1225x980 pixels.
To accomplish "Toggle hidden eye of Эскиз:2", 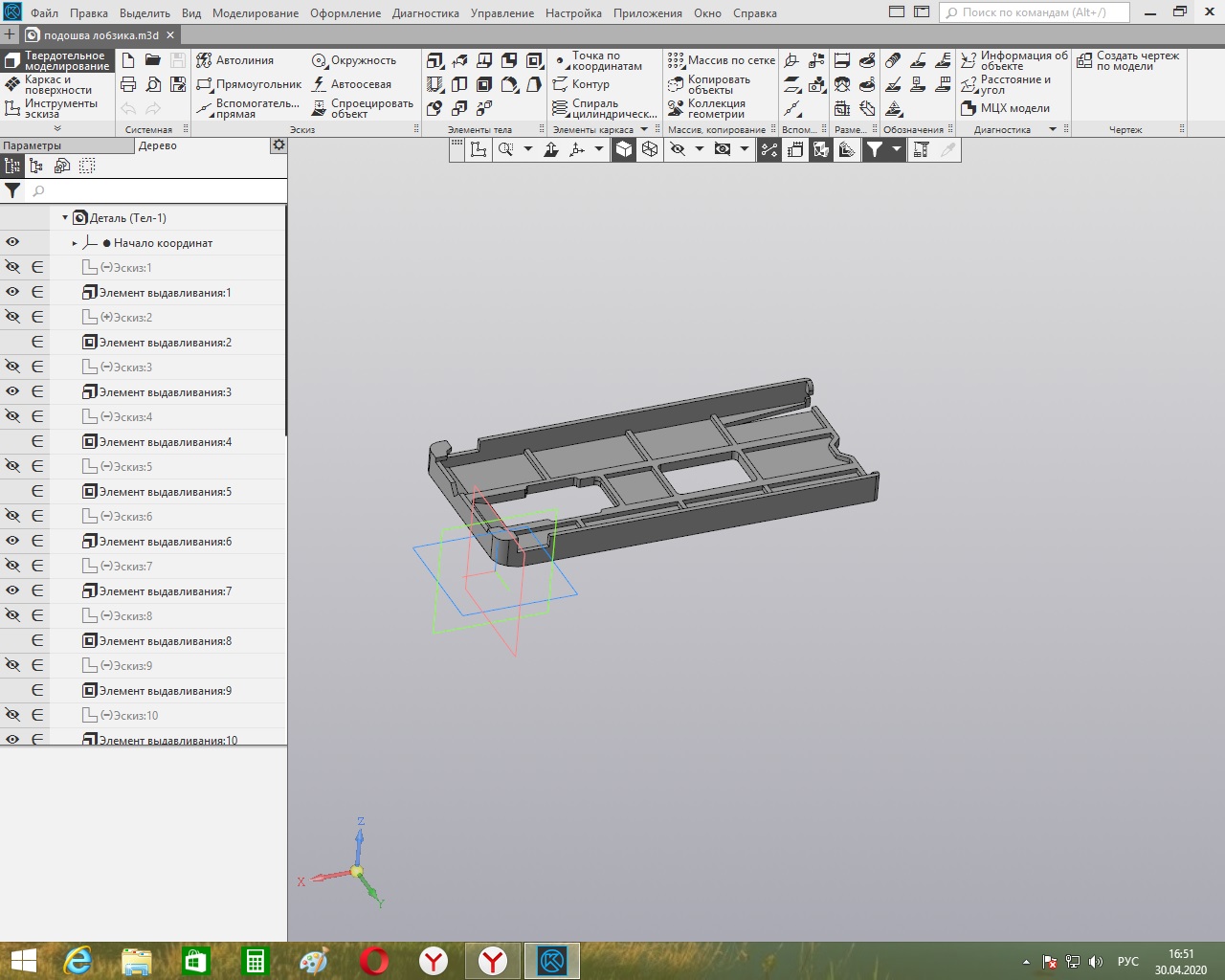I will tap(12, 317).
